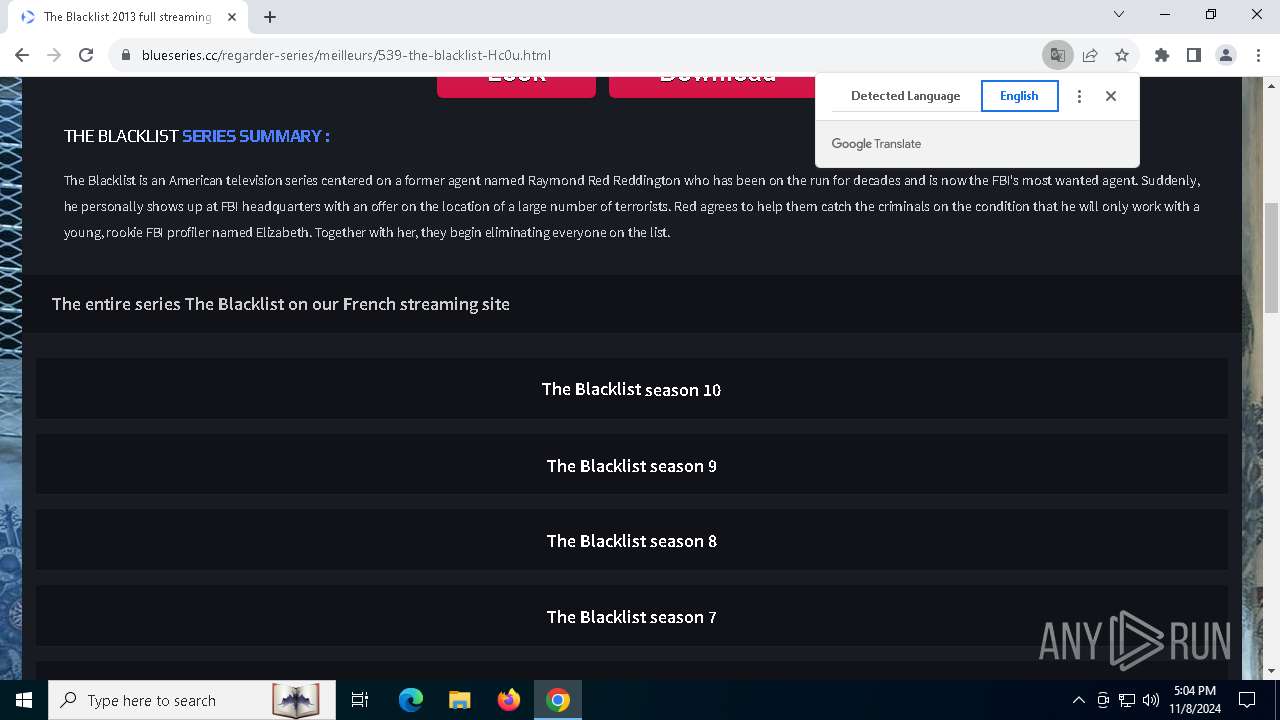Reload the current page
Screen dimensions: 1280x720
click(x=86, y=55)
